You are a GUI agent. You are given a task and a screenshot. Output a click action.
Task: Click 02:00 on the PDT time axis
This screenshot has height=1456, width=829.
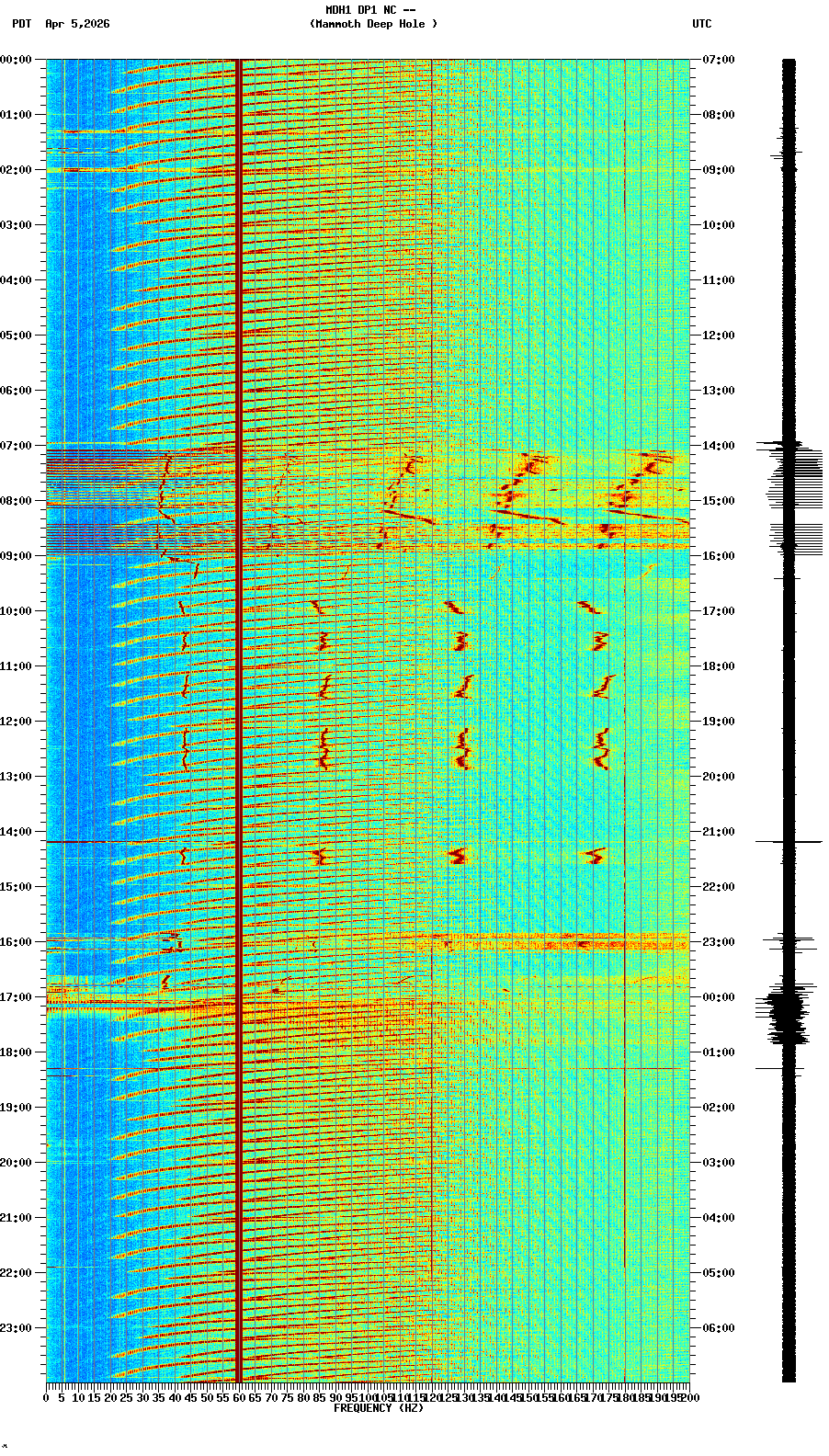(16, 170)
